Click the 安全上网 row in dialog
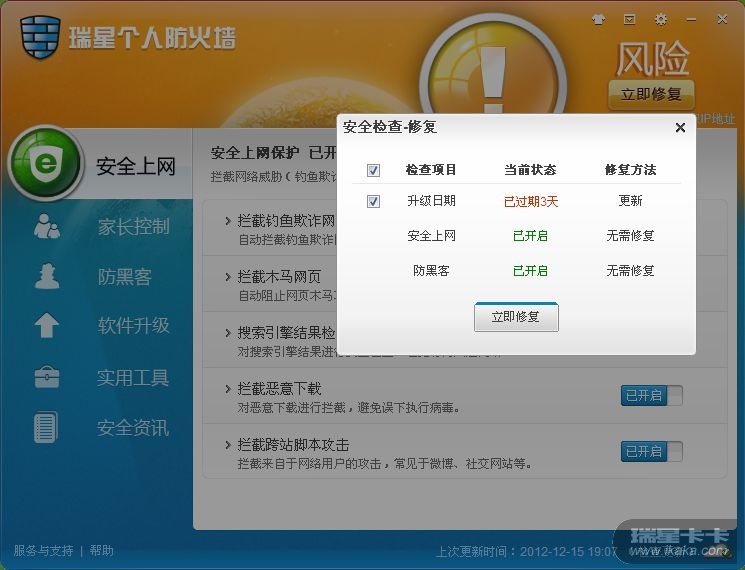The image size is (745, 570). (x=516, y=236)
